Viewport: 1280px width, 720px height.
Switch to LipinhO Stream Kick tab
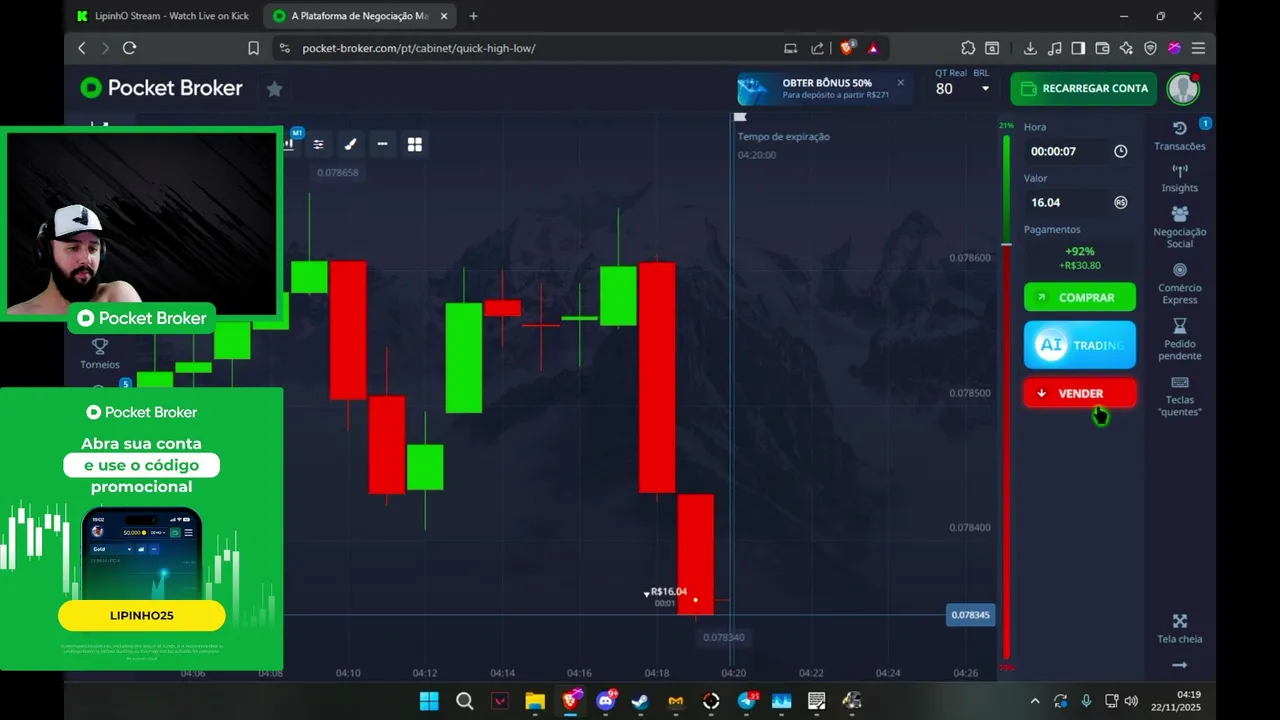point(163,16)
